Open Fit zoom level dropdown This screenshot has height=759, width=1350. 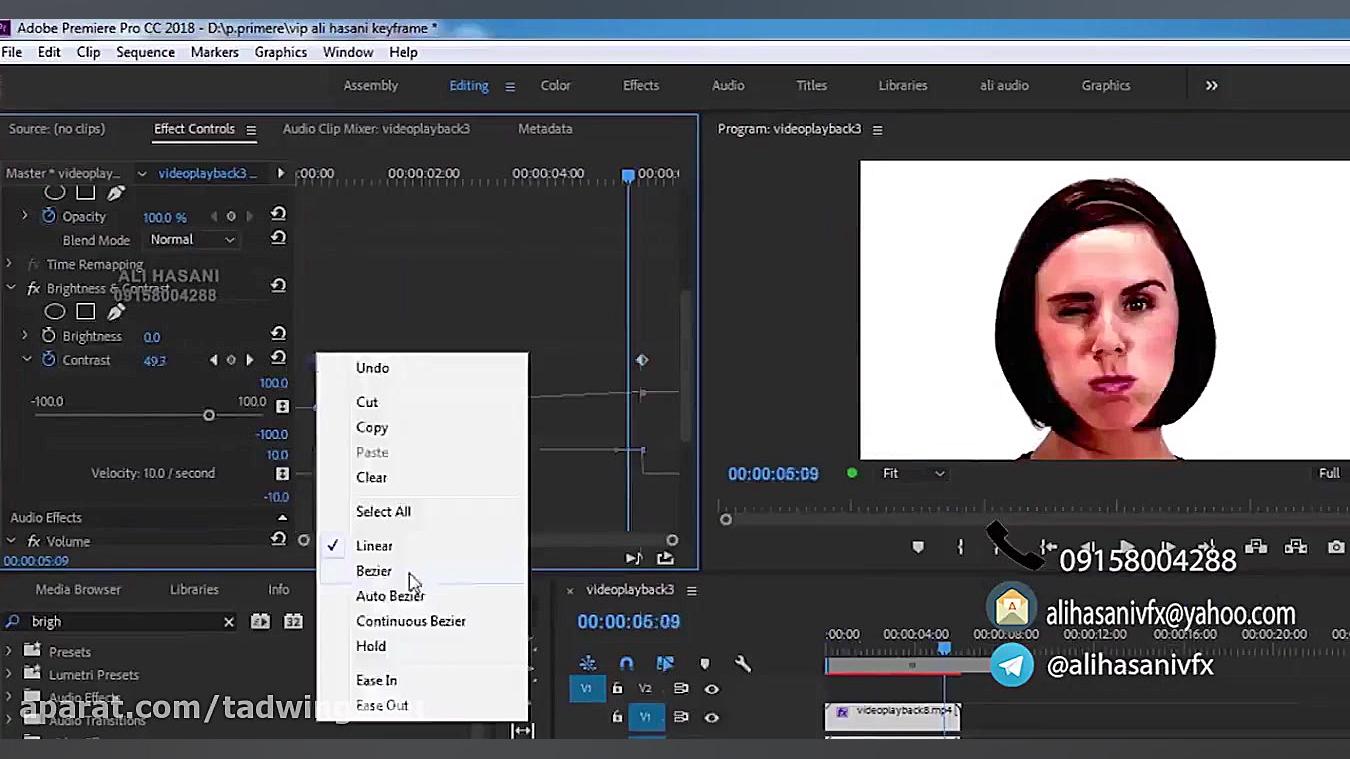[912, 473]
